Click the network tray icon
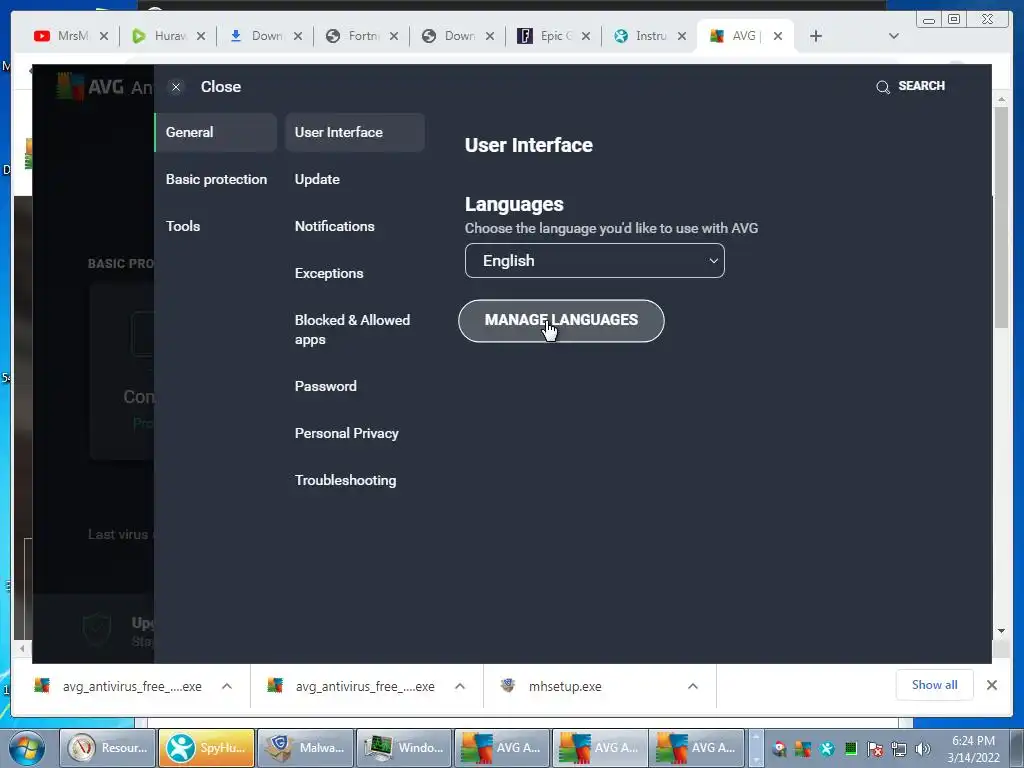This screenshot has height=768, width=1024. [x=899, y=749]
